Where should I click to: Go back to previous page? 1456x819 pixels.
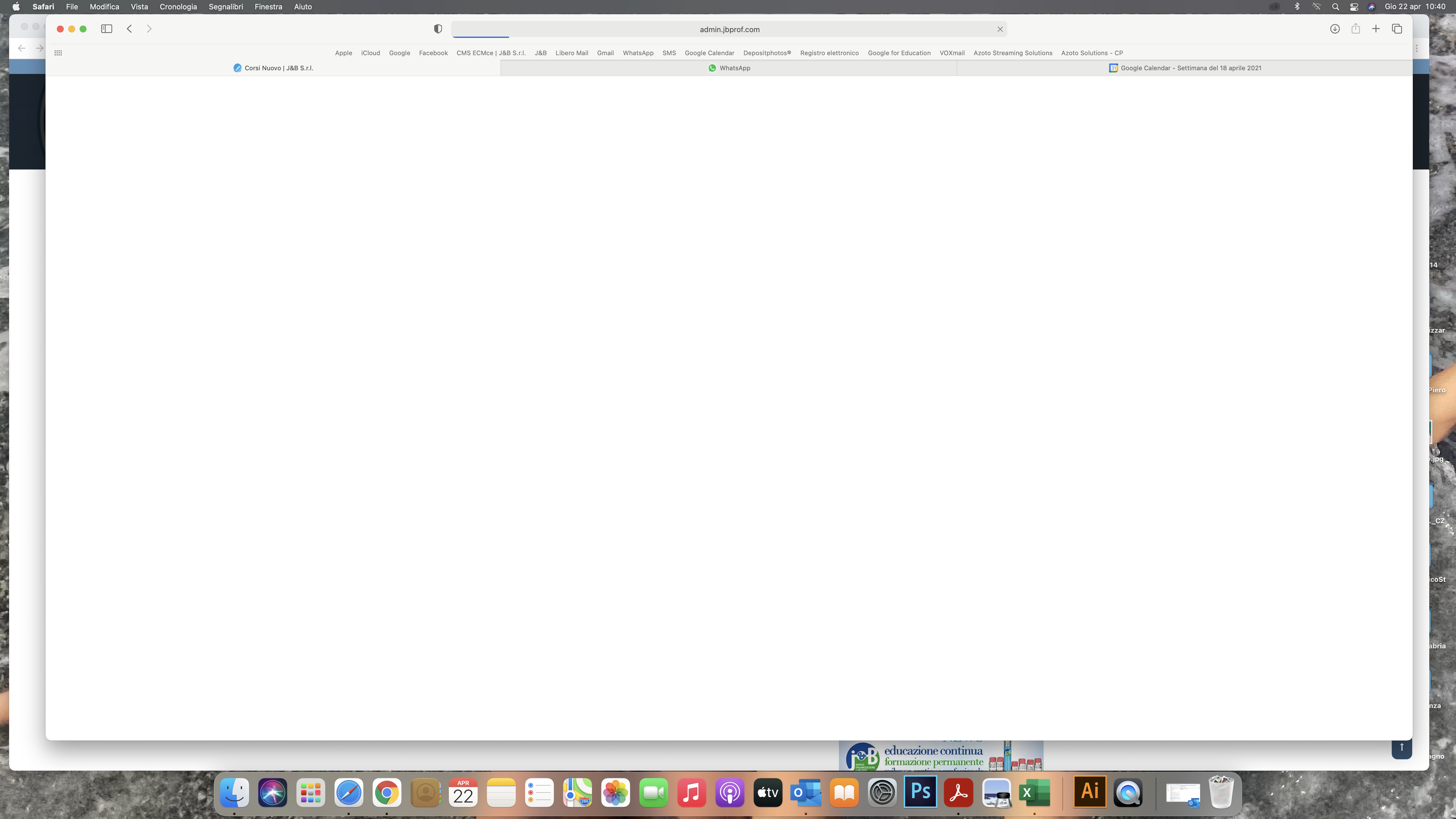[x=129, y=29]
